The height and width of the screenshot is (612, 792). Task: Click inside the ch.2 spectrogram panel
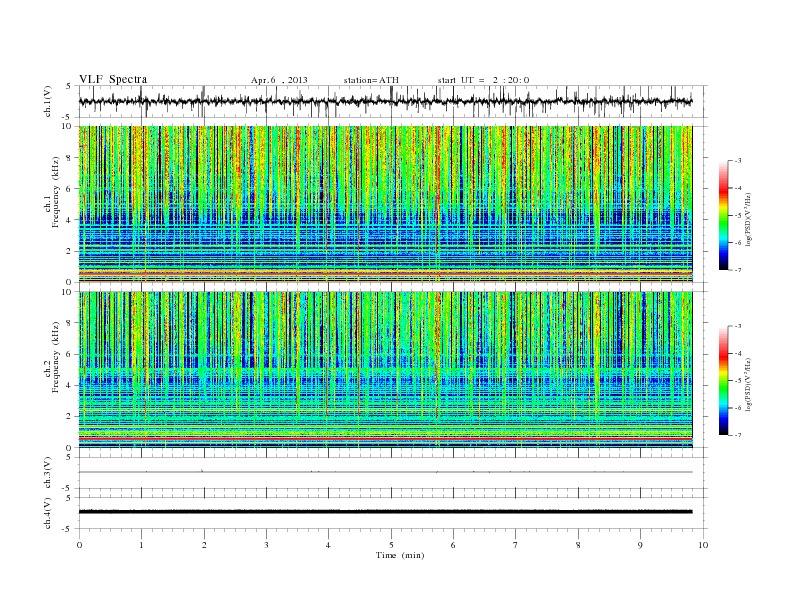[385, 370]
